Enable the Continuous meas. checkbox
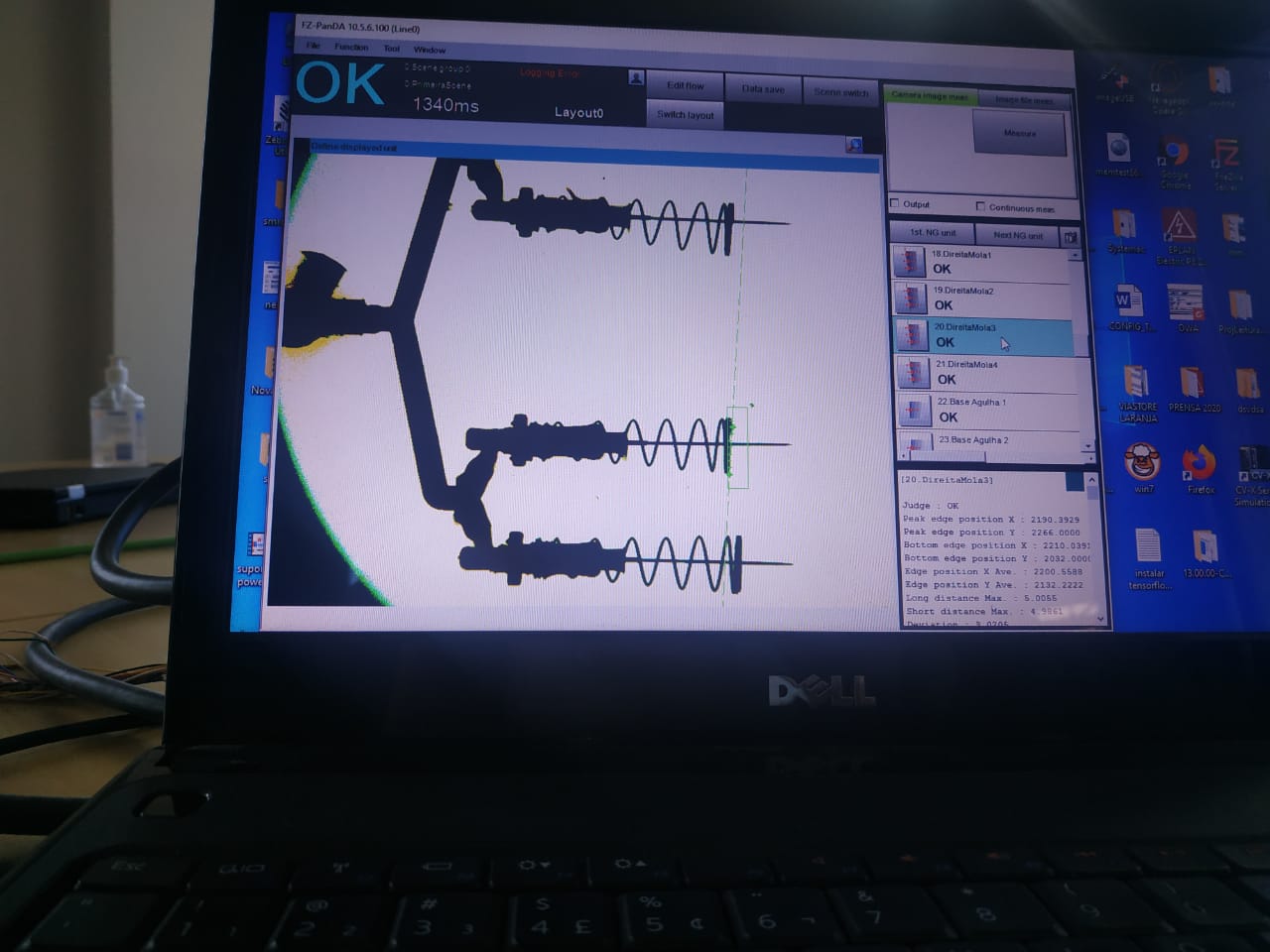 tap(980, 206)
